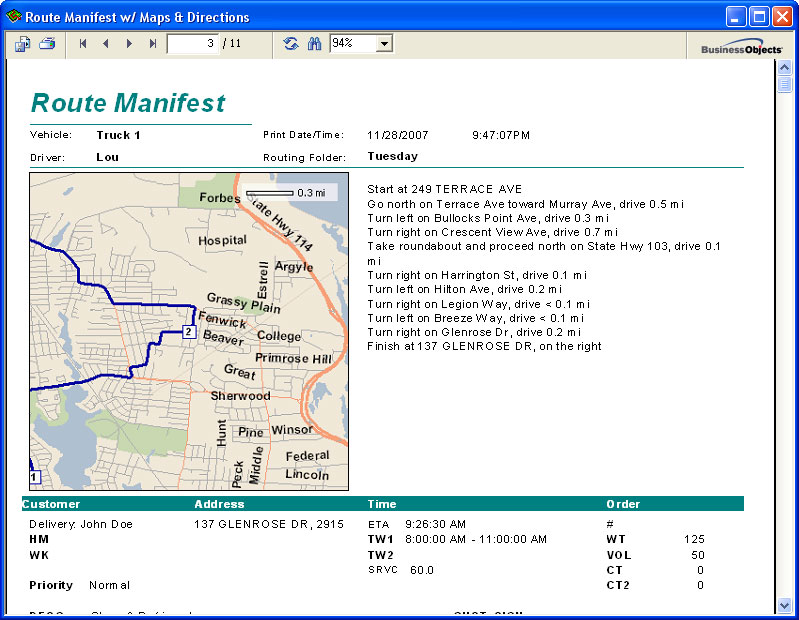This screenshot has height=620, width=799.
Task: Open Search Text binoculars tool
Action: tap(314, 44)
